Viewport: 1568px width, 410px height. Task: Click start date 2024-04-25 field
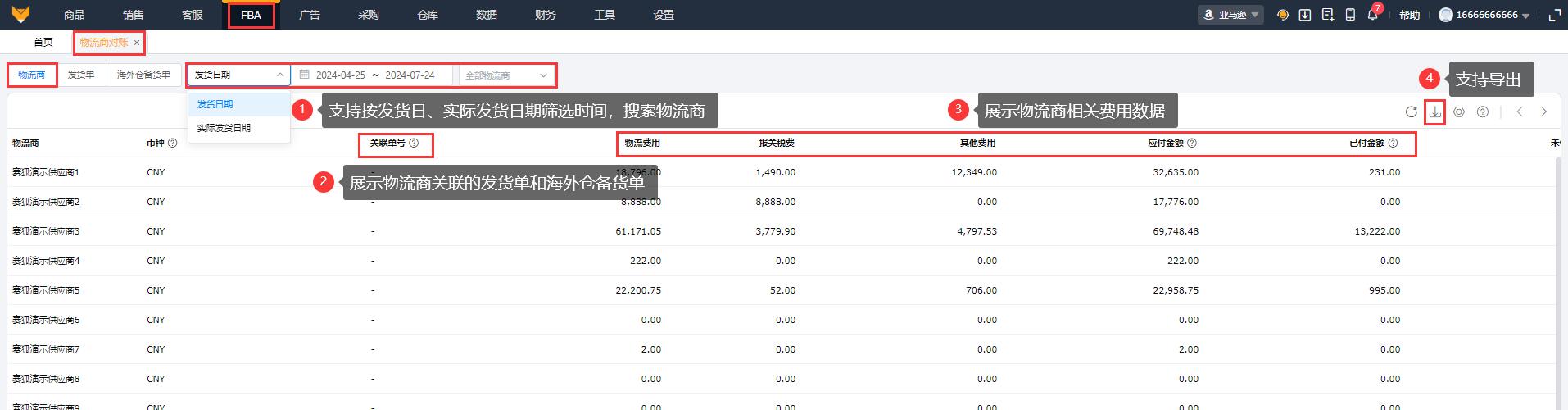coord(341,75)
